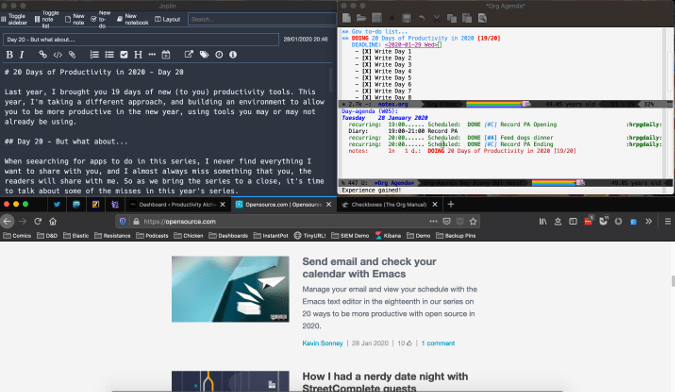This screenshot has width=675, height=392.
Task: Open the Podcasts bookmarks folder
Action: [x=152, y=235]
